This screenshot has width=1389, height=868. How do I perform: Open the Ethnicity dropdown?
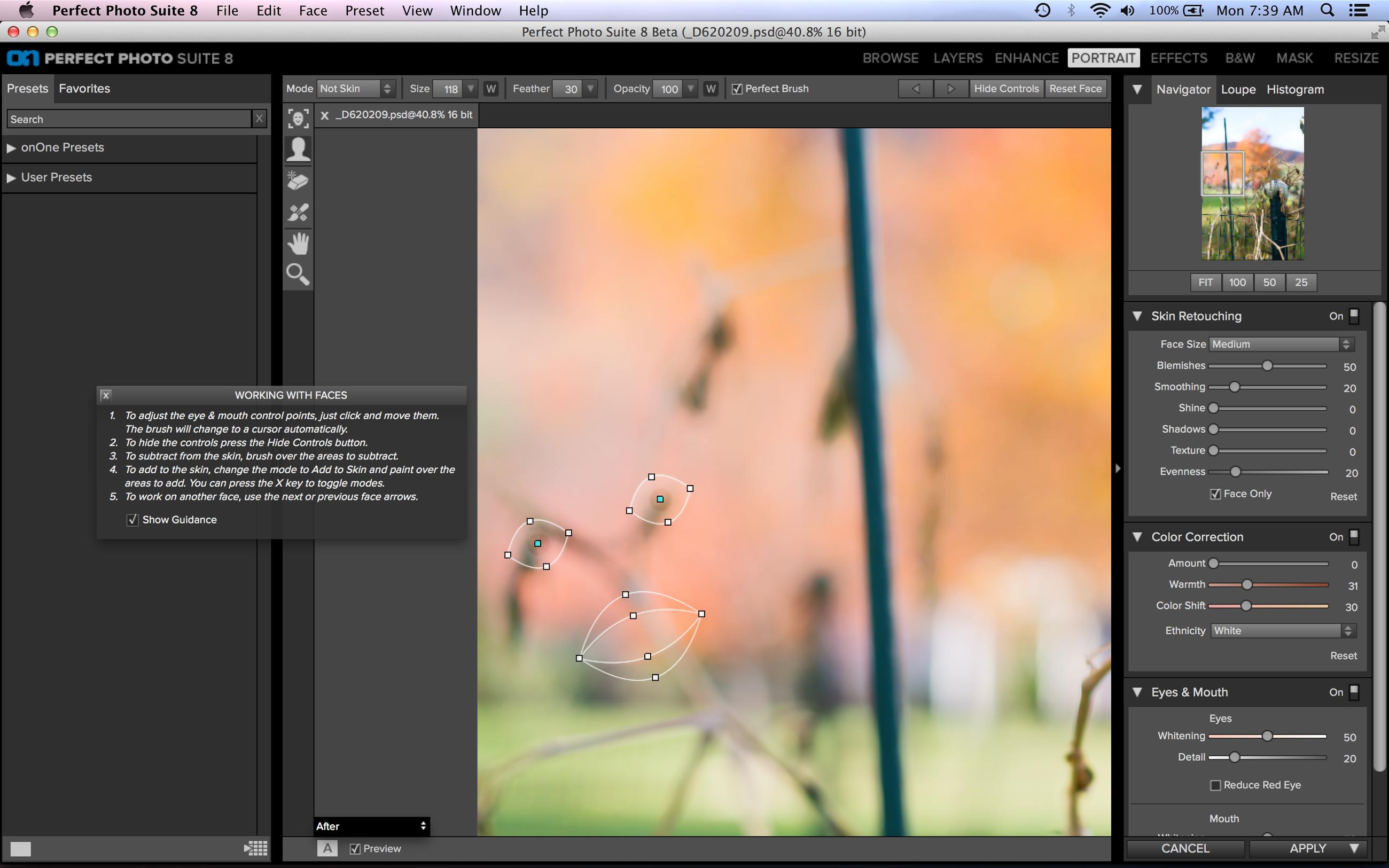click(x=1283, y=630)
